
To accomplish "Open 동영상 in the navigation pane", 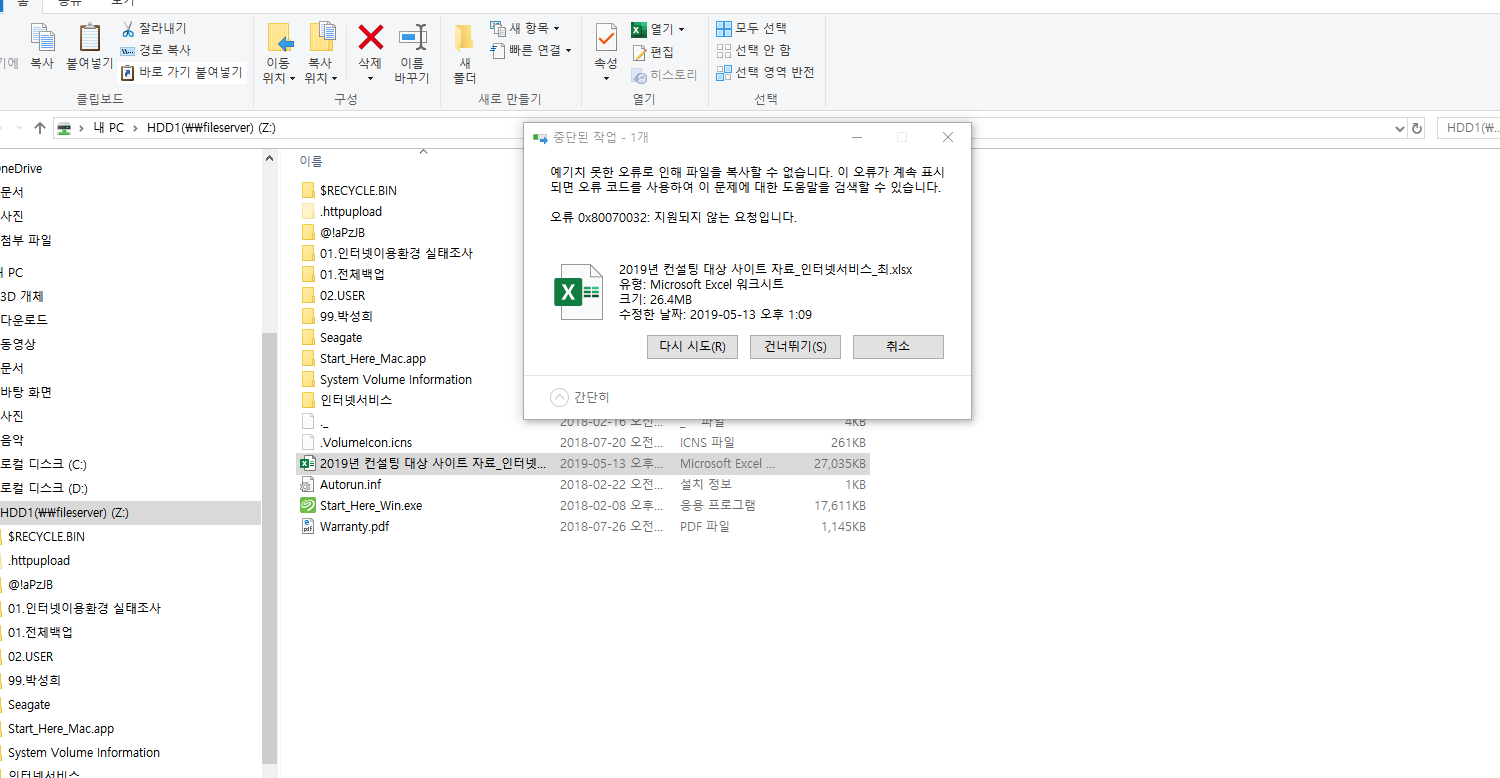I will pyautogui.click(x=18, y=344).
